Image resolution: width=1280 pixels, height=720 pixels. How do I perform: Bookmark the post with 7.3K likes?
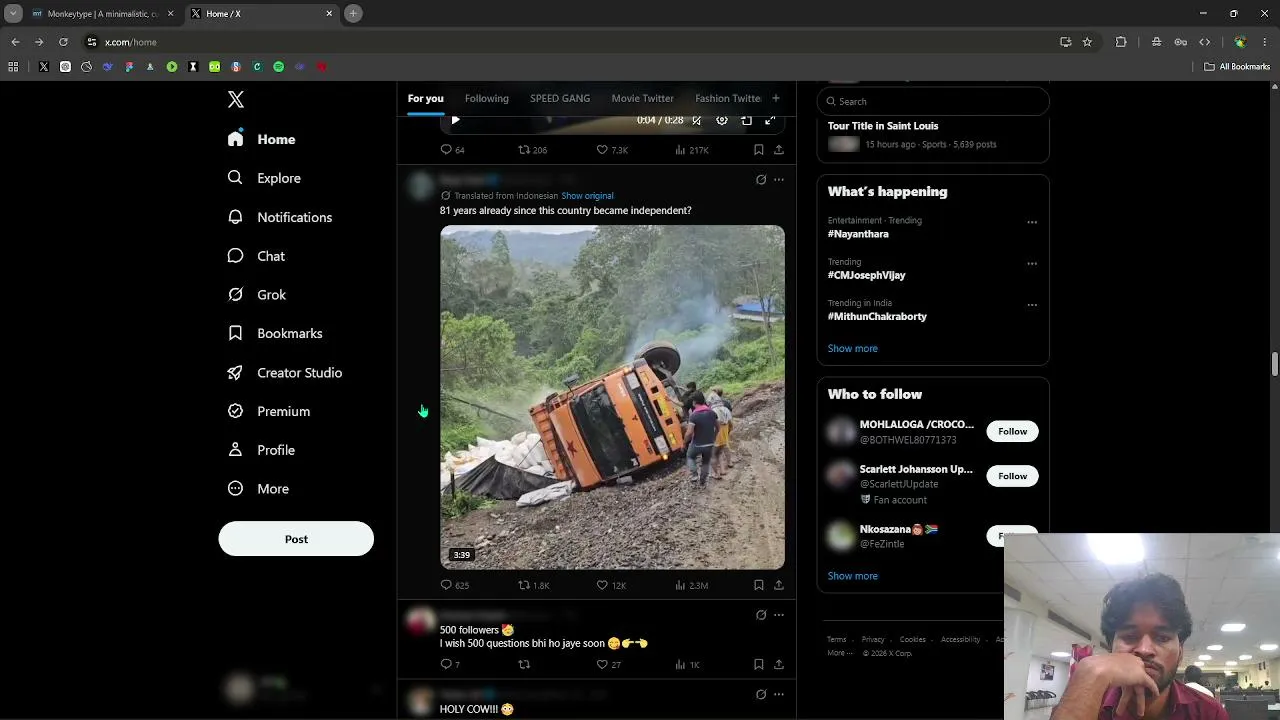click(x=759, y=150)
